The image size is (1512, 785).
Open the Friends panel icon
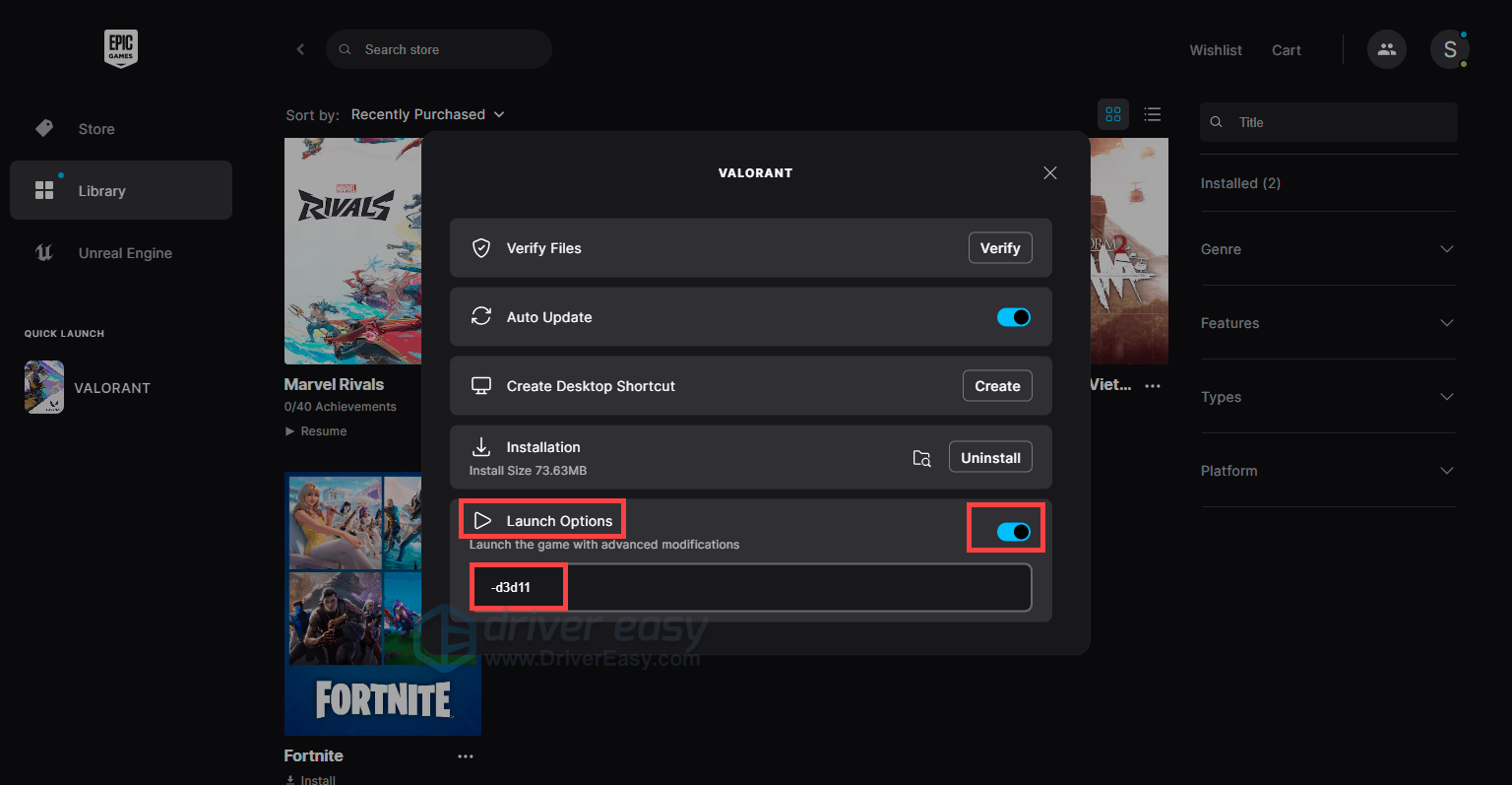[1386, 49]
